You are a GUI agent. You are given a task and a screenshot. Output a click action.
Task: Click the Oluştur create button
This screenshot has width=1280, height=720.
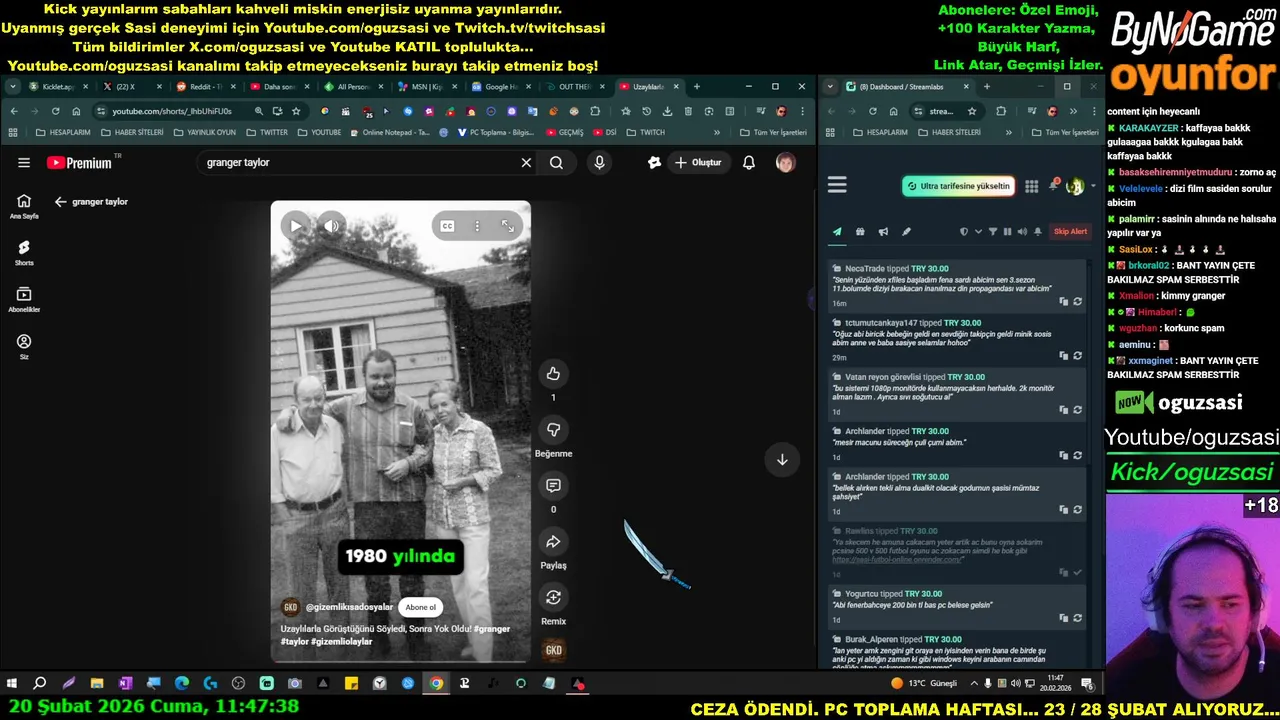click(697, 162)
